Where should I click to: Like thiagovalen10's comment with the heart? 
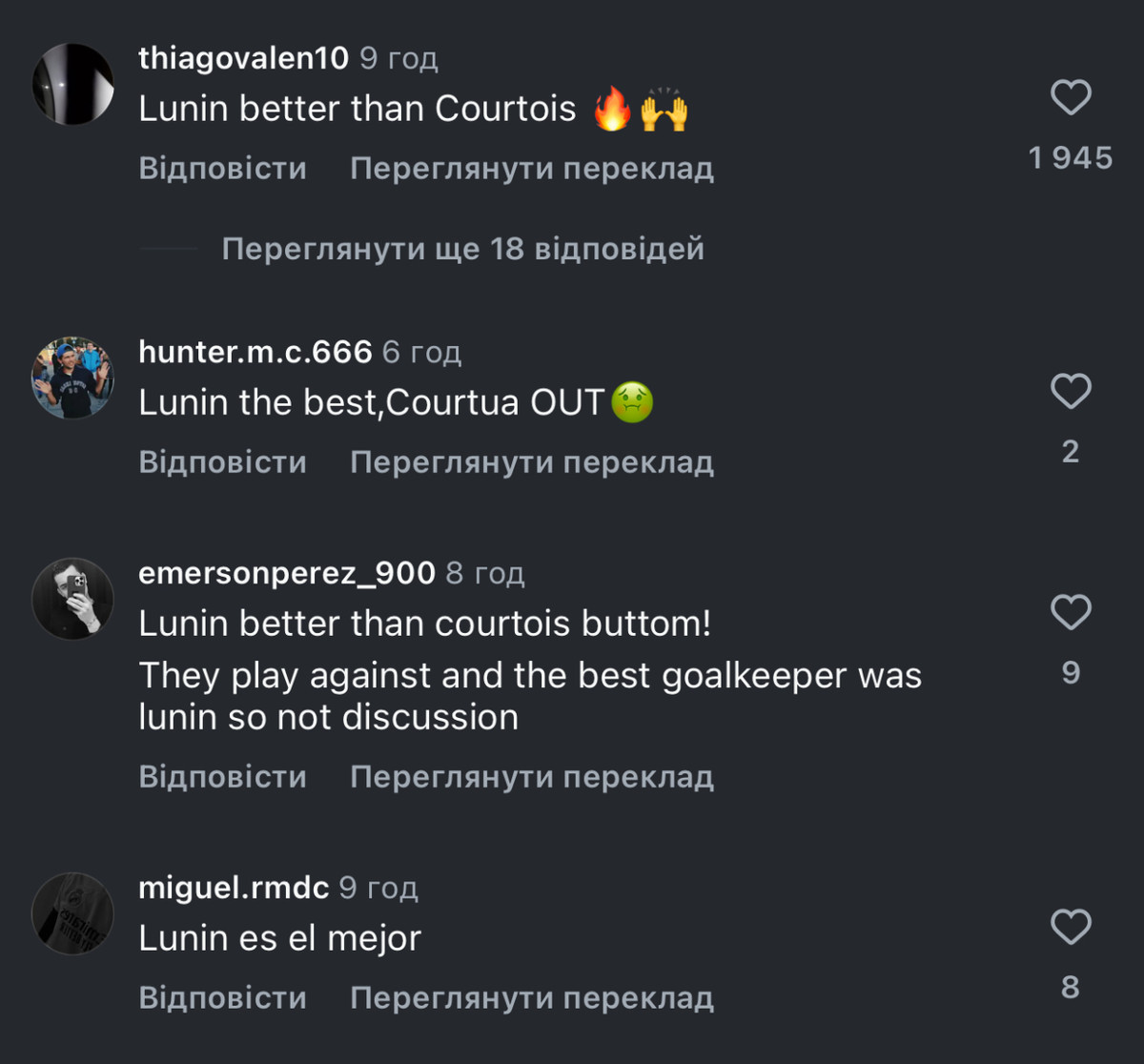1070,97
